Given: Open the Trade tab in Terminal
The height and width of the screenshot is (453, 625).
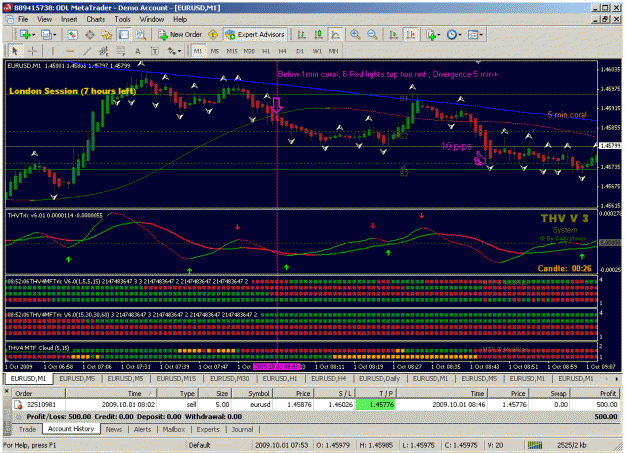Looking at the screenshot, I should (27, 429).
